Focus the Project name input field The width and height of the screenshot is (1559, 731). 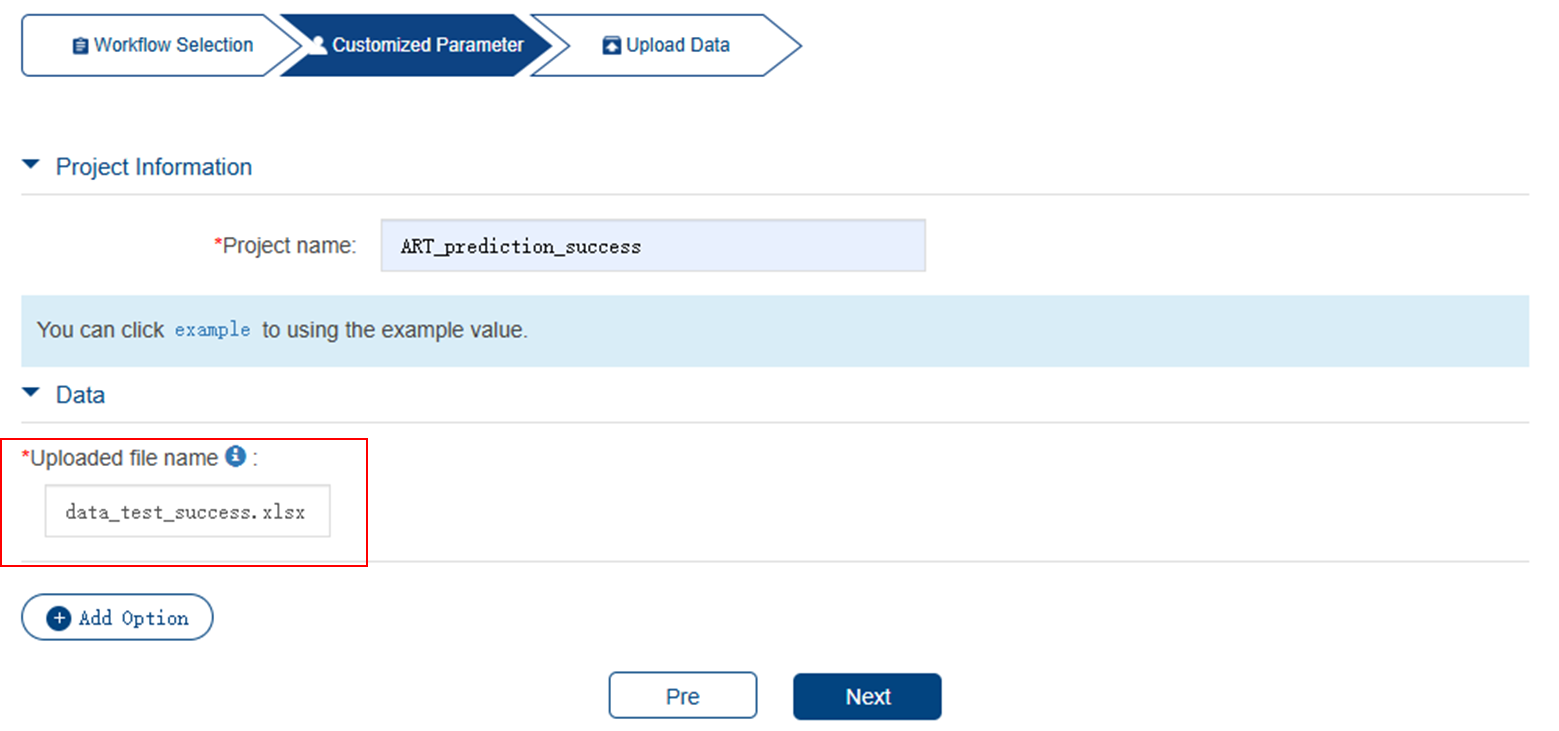653,246
